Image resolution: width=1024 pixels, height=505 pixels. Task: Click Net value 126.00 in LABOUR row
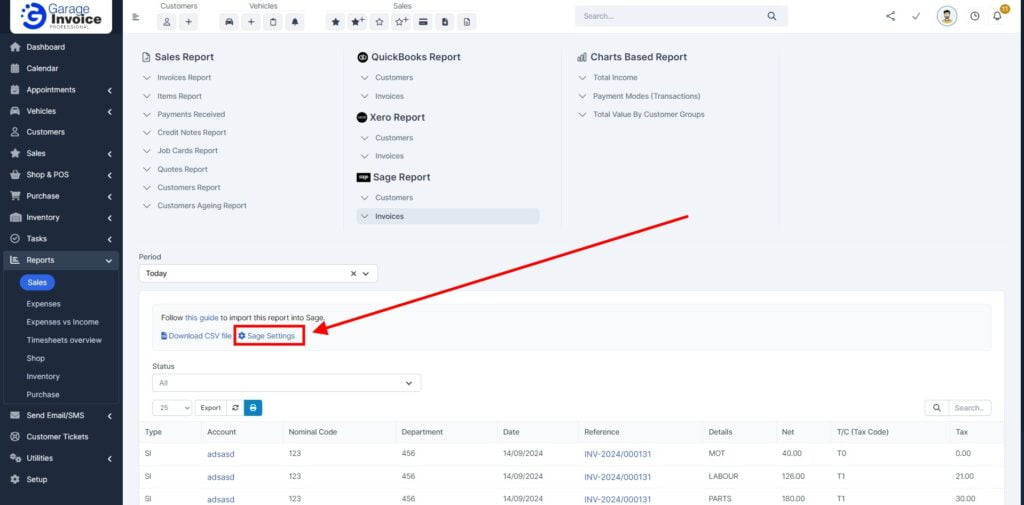(x=793, y=476)
